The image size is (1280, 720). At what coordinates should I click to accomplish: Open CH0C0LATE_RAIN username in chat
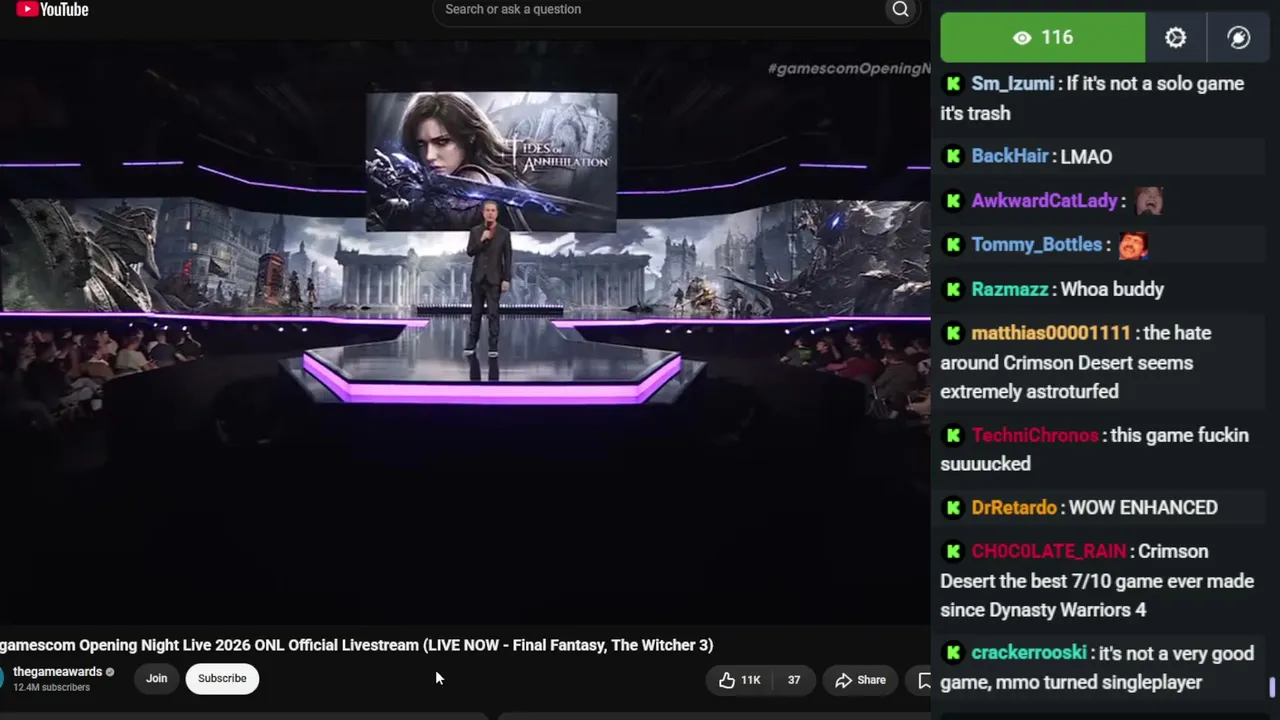tap(1049, 551)
